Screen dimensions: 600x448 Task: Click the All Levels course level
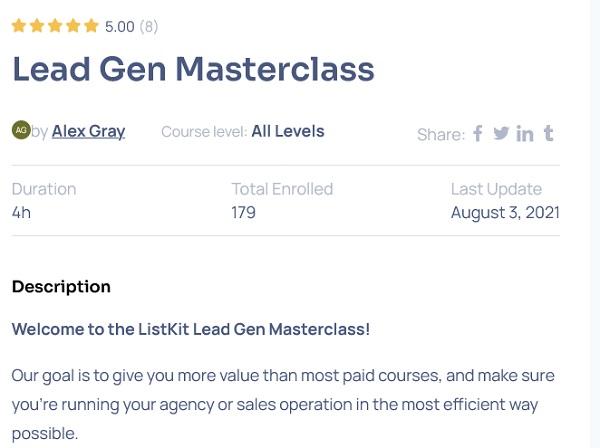[x=288, y=131]
